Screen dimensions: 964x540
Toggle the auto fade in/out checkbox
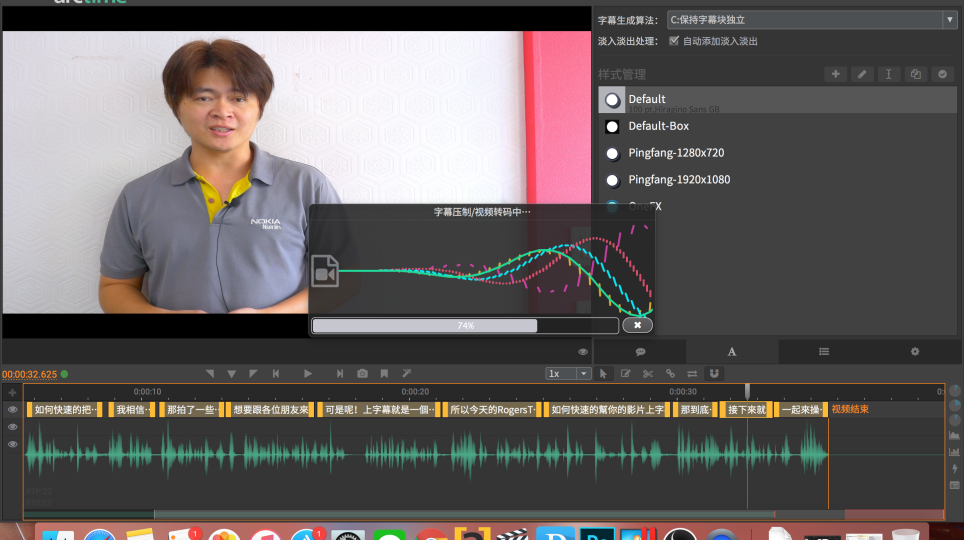pos(674,41)
